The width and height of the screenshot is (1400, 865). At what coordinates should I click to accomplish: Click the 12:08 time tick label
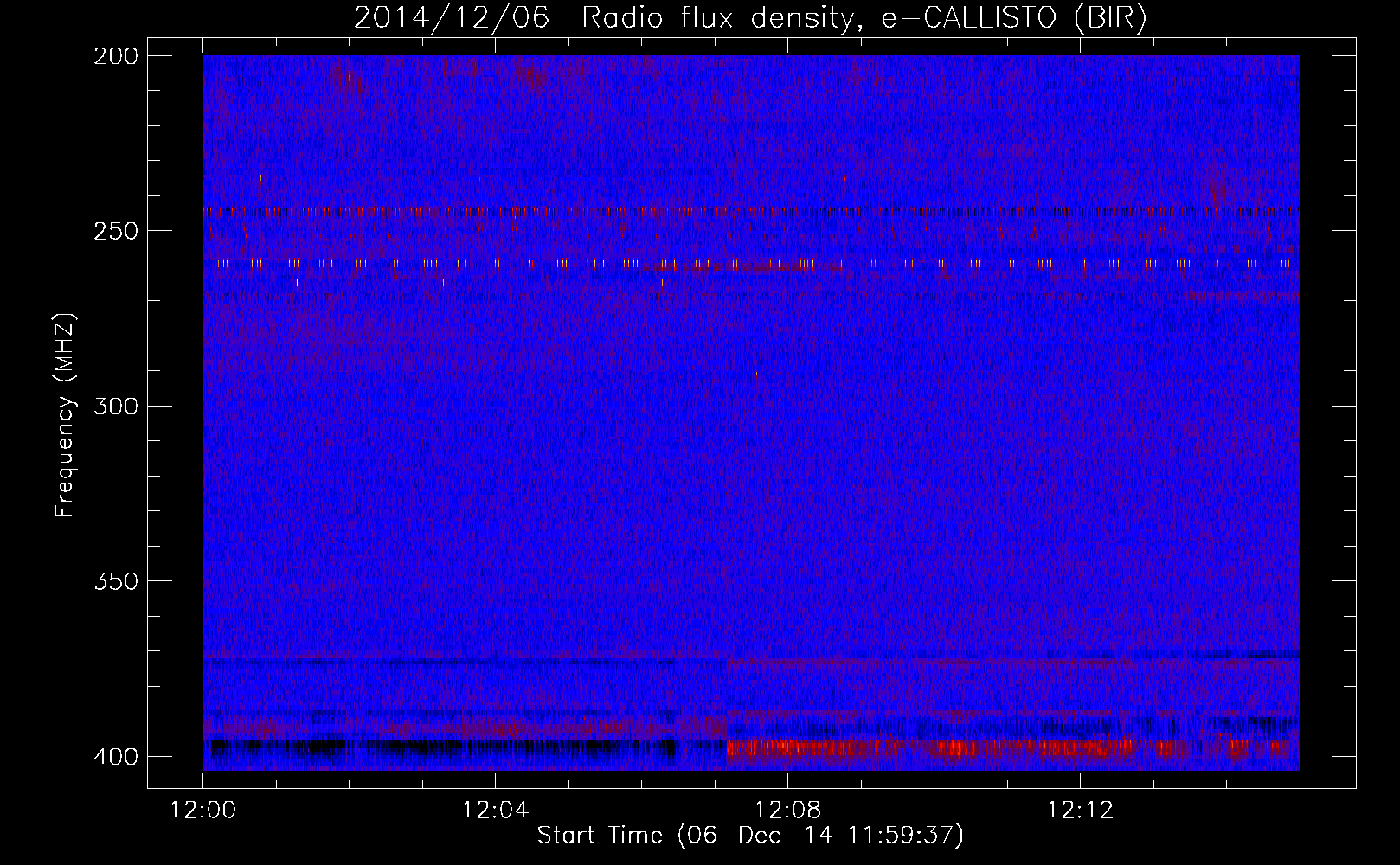point(787,811)
